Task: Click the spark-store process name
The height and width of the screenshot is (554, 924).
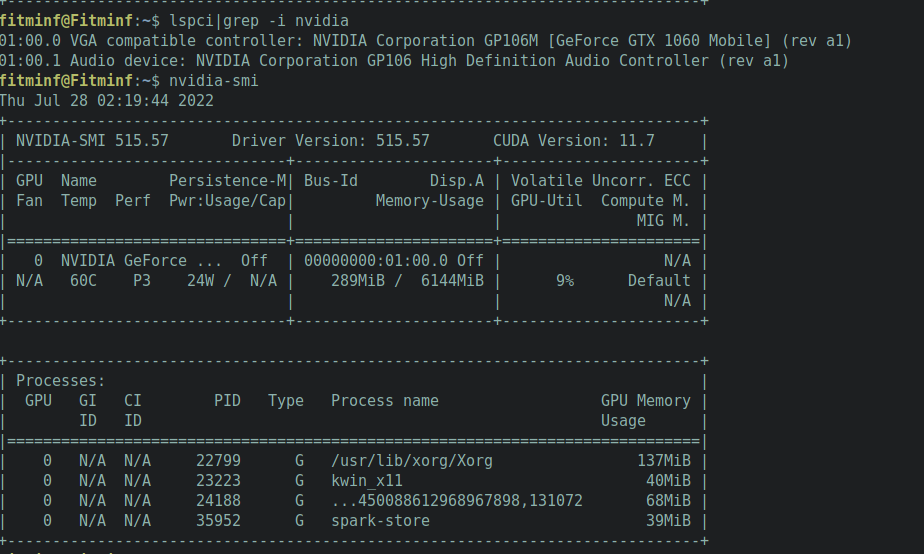Action: coord(380,521)
